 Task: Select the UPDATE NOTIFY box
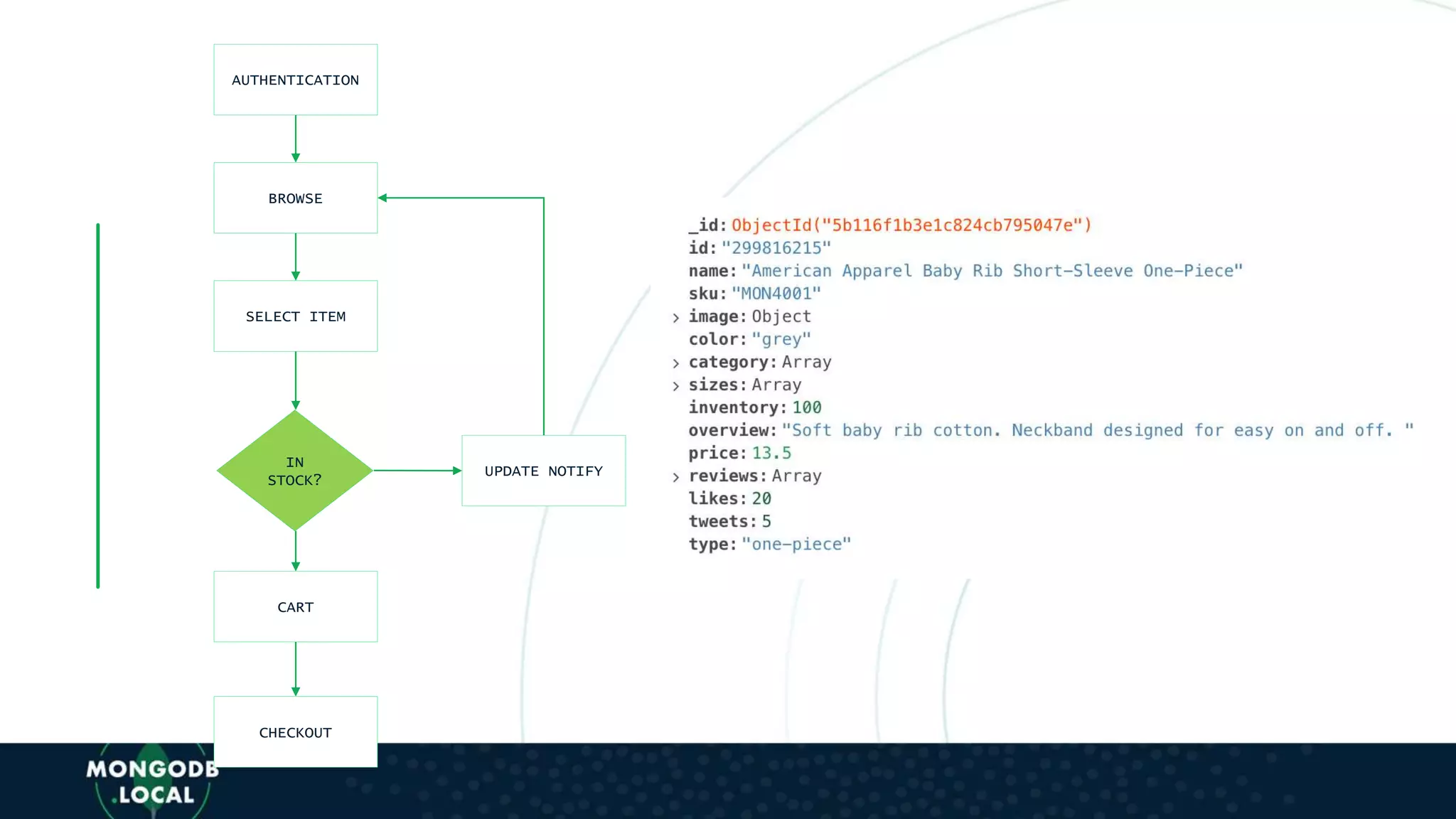tap(543, 471)
